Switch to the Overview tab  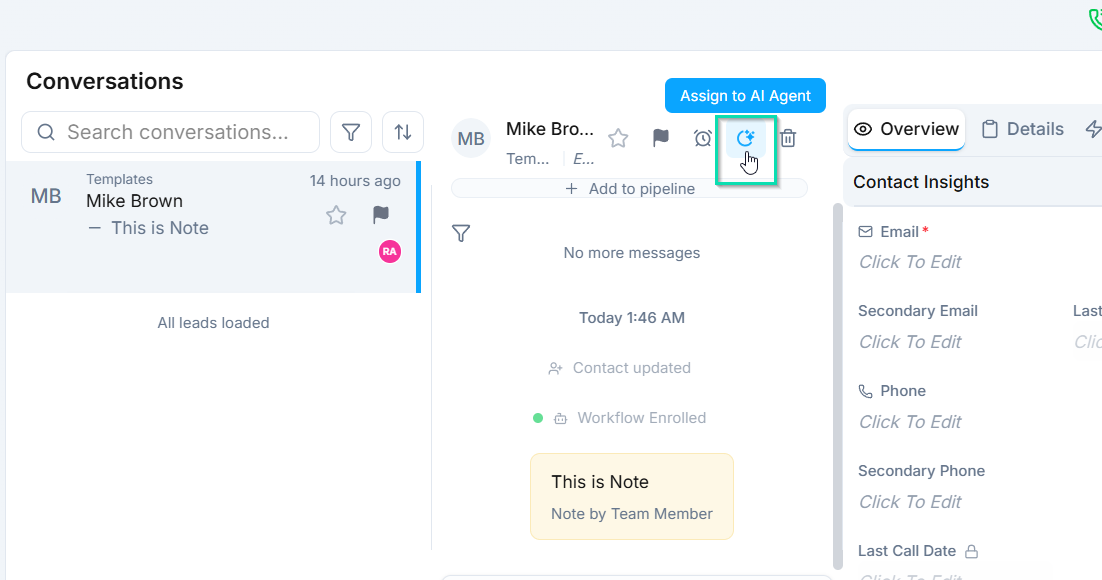click(907, 129)
